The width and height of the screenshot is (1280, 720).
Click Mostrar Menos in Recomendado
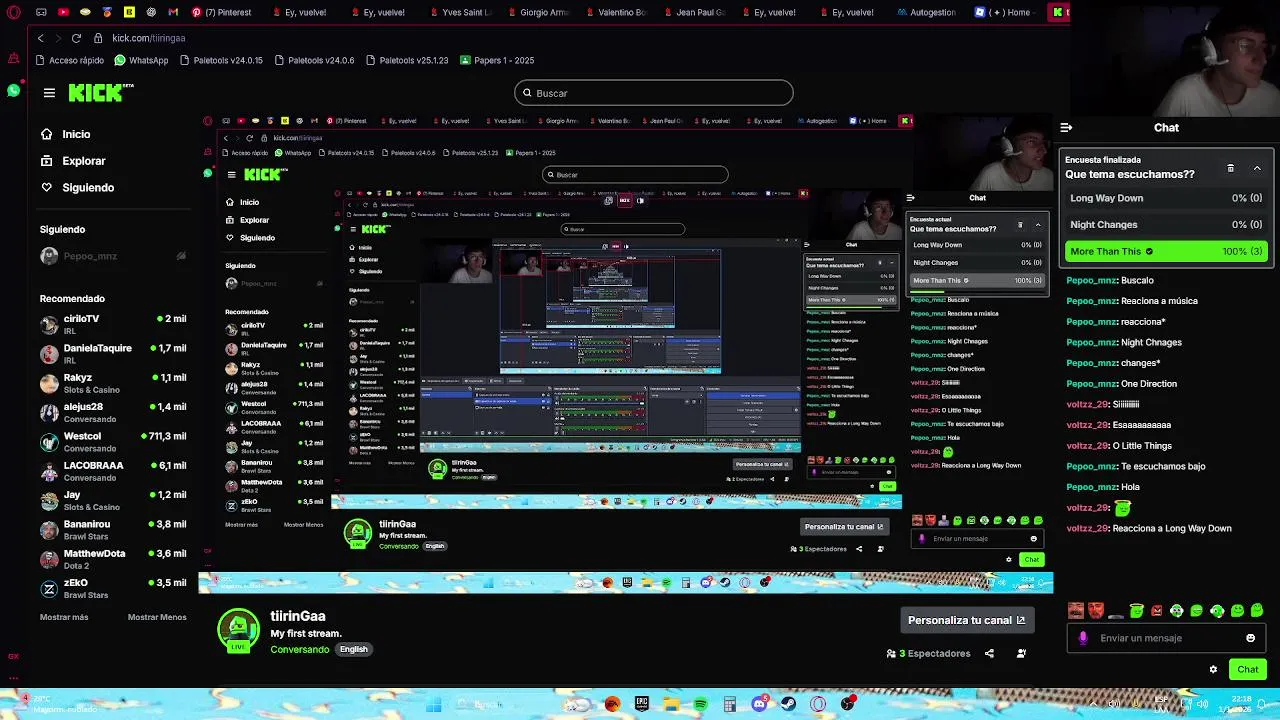click(157, 617)
